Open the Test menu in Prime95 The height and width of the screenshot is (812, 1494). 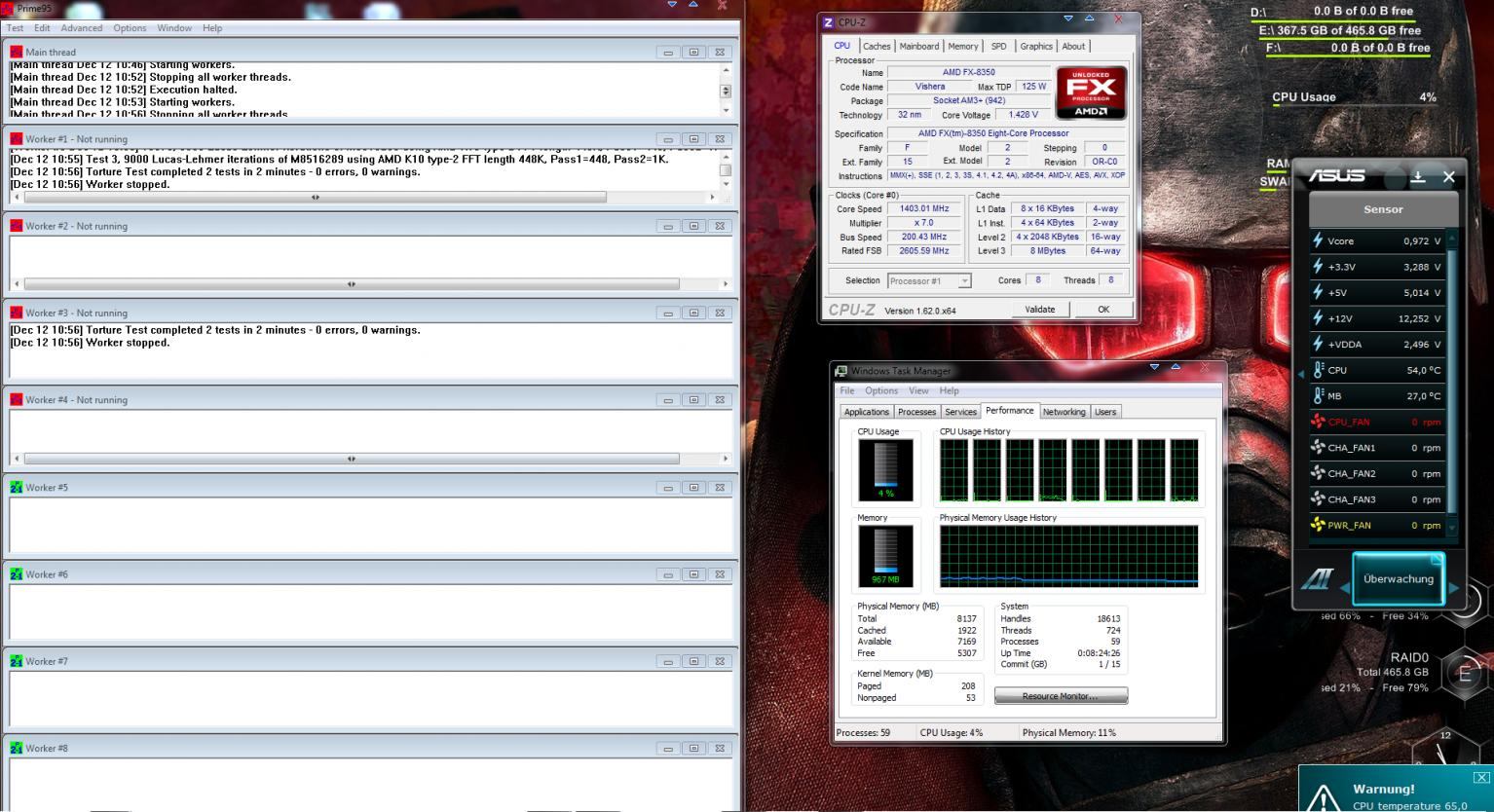point(15,28)
